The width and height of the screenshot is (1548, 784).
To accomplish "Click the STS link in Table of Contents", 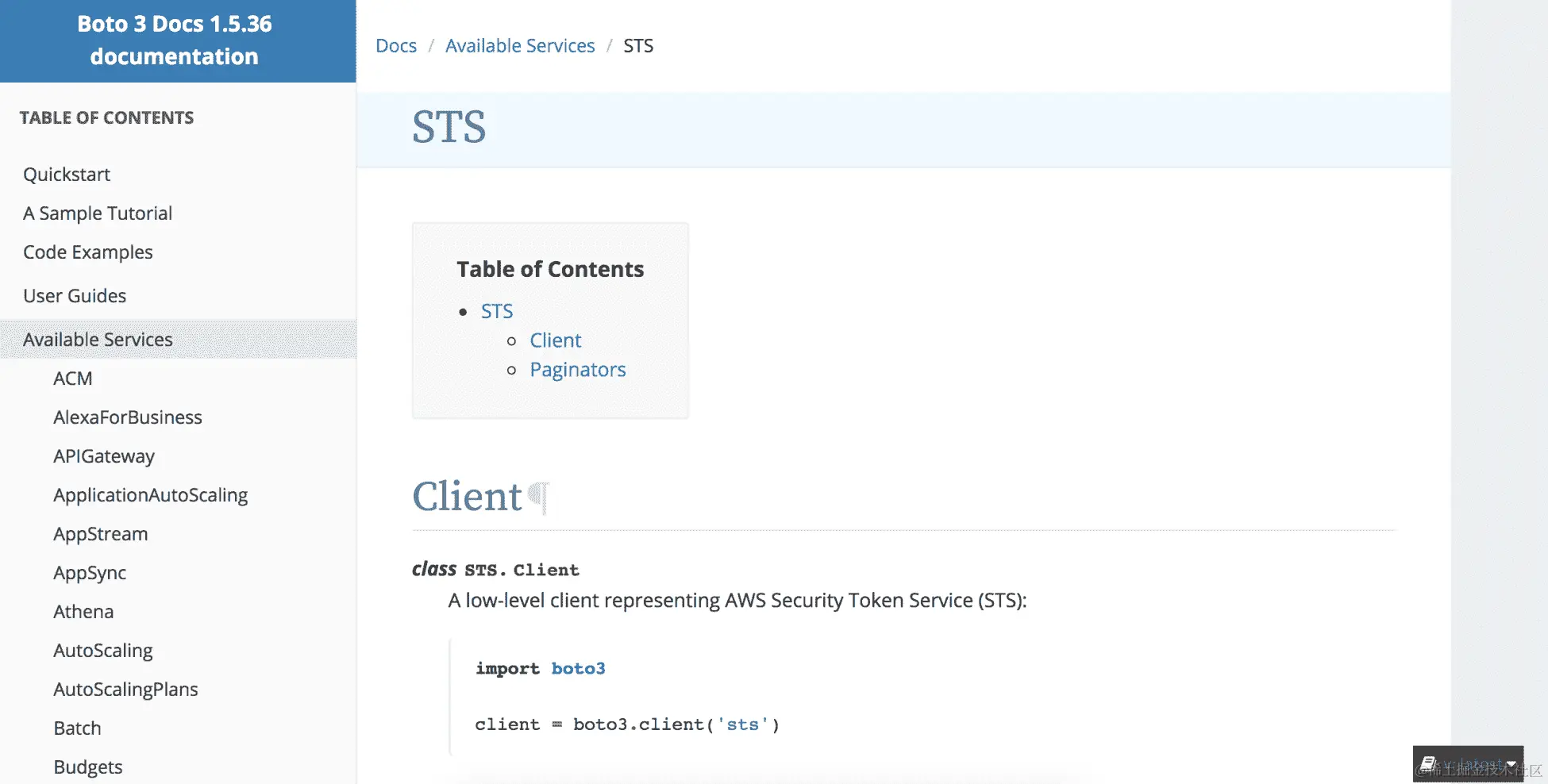I will click(497, 311).
